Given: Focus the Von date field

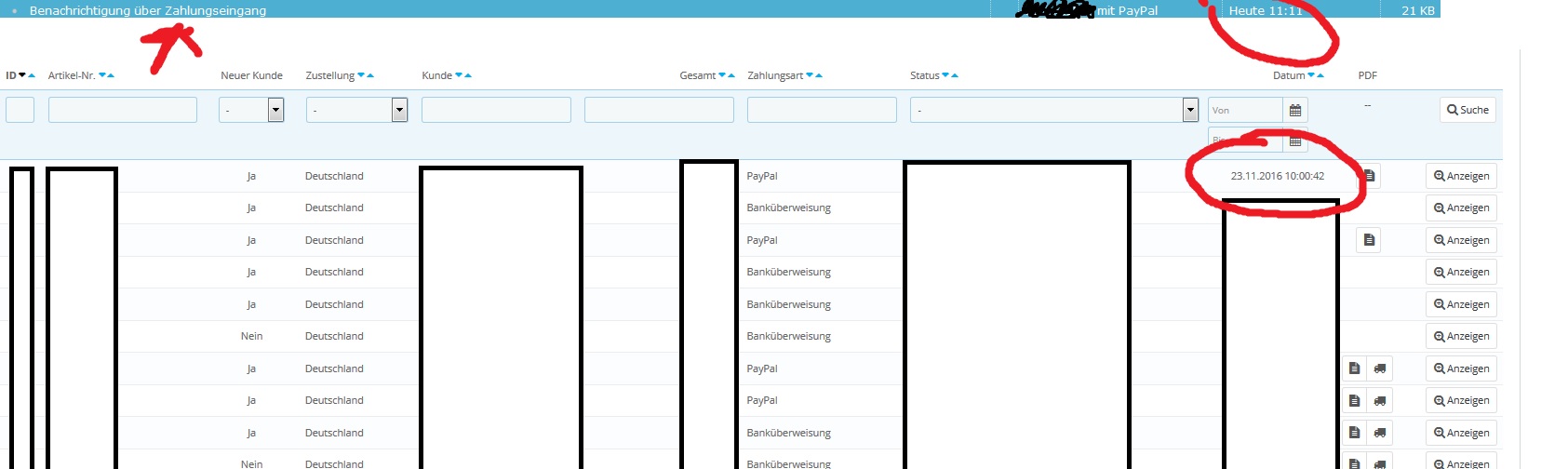Looking at the screenshot, I should [x=1245, y=110].
